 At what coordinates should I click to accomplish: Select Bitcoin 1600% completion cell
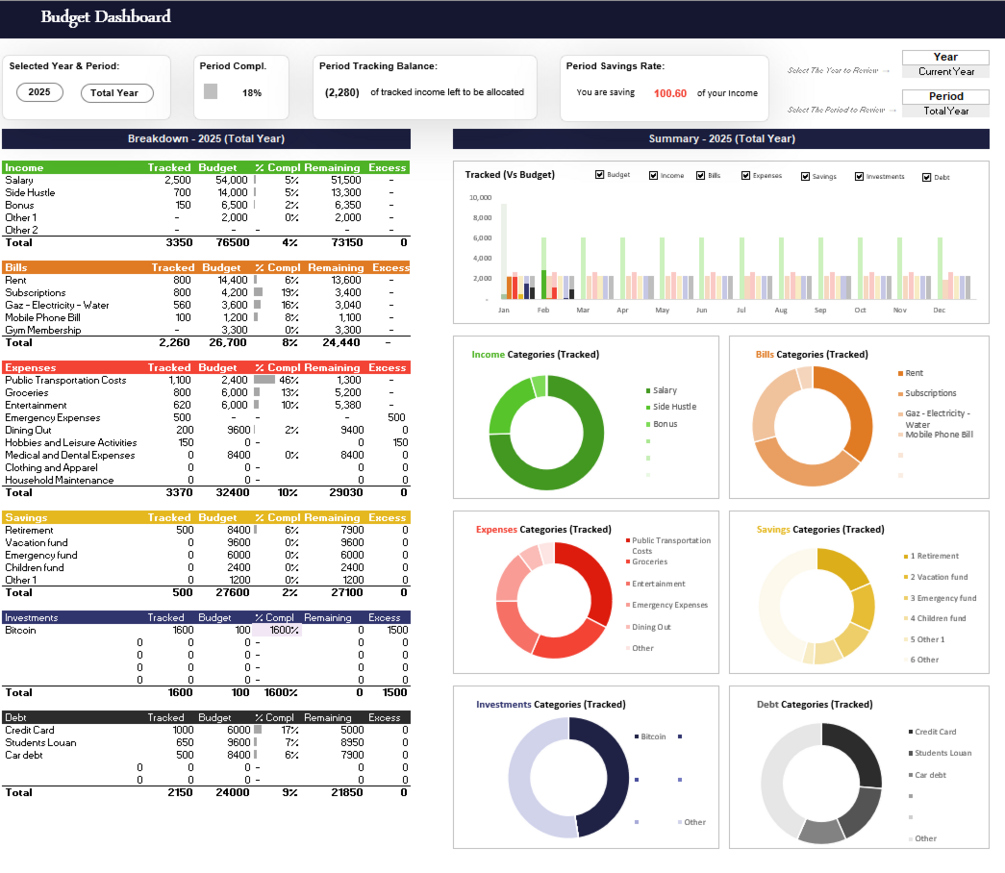[278, 630]
